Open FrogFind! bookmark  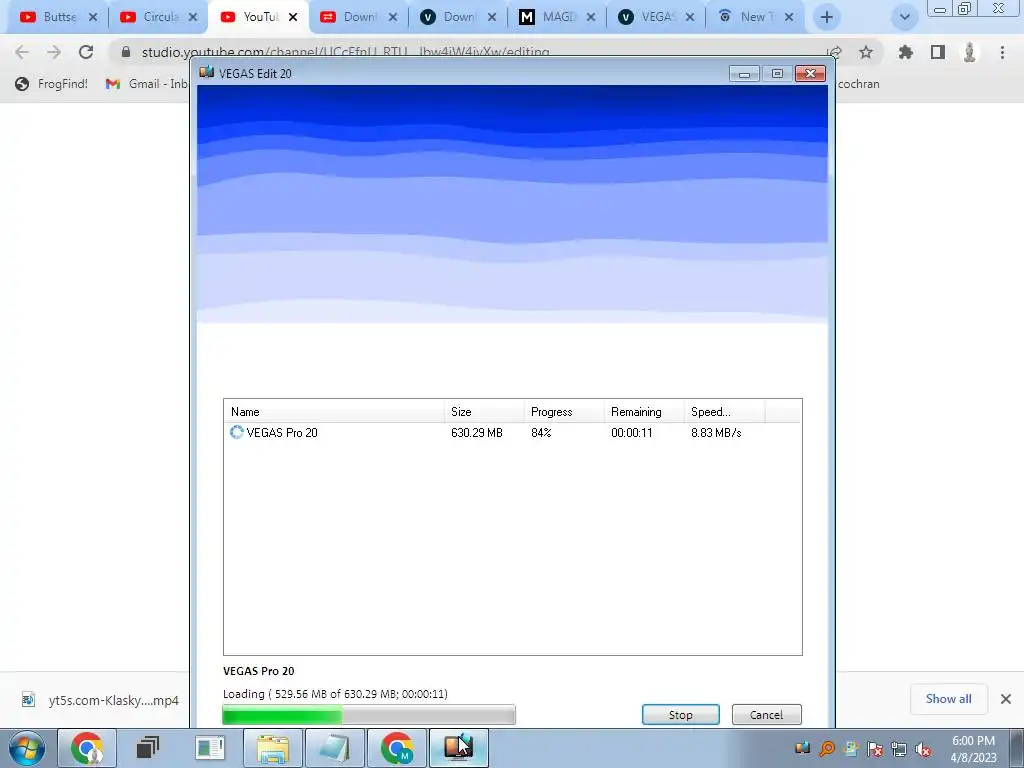[x=52, y=84]
